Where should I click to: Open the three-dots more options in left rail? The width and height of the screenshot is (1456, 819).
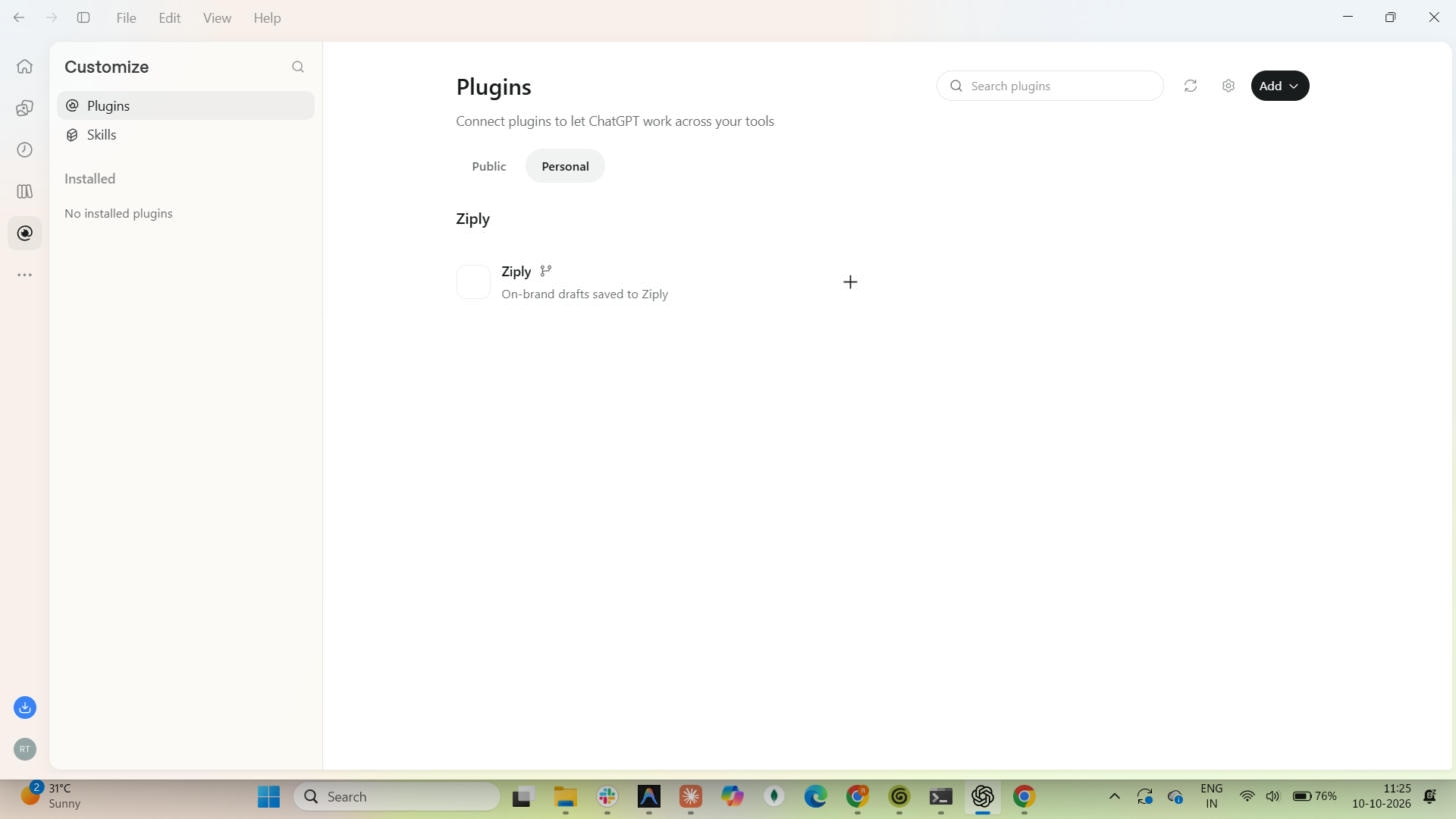click(25, 275)
